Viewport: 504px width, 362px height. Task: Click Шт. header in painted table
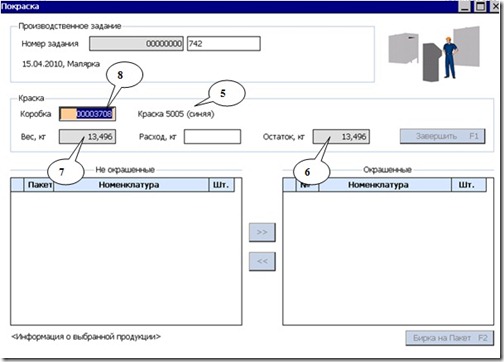pyautogui.click(x=468, y=185)
